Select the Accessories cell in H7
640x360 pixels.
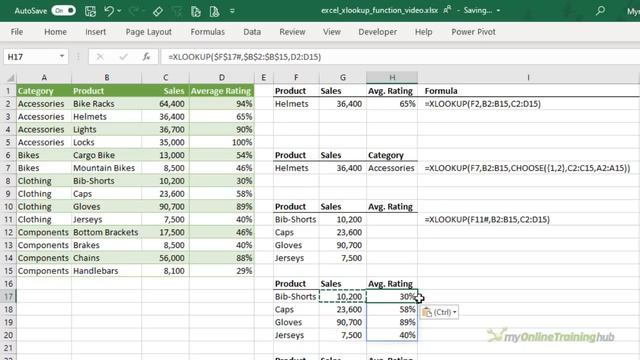click(x=392, y=168)
